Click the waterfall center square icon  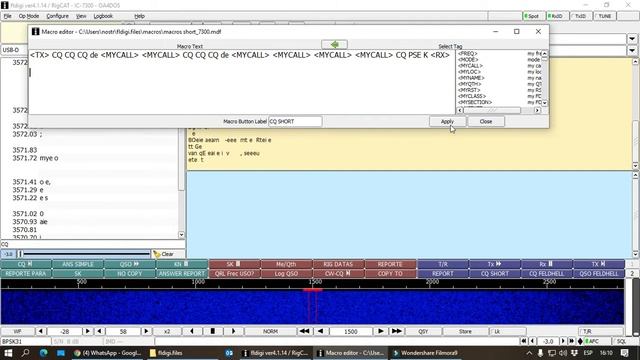point(213,331)
